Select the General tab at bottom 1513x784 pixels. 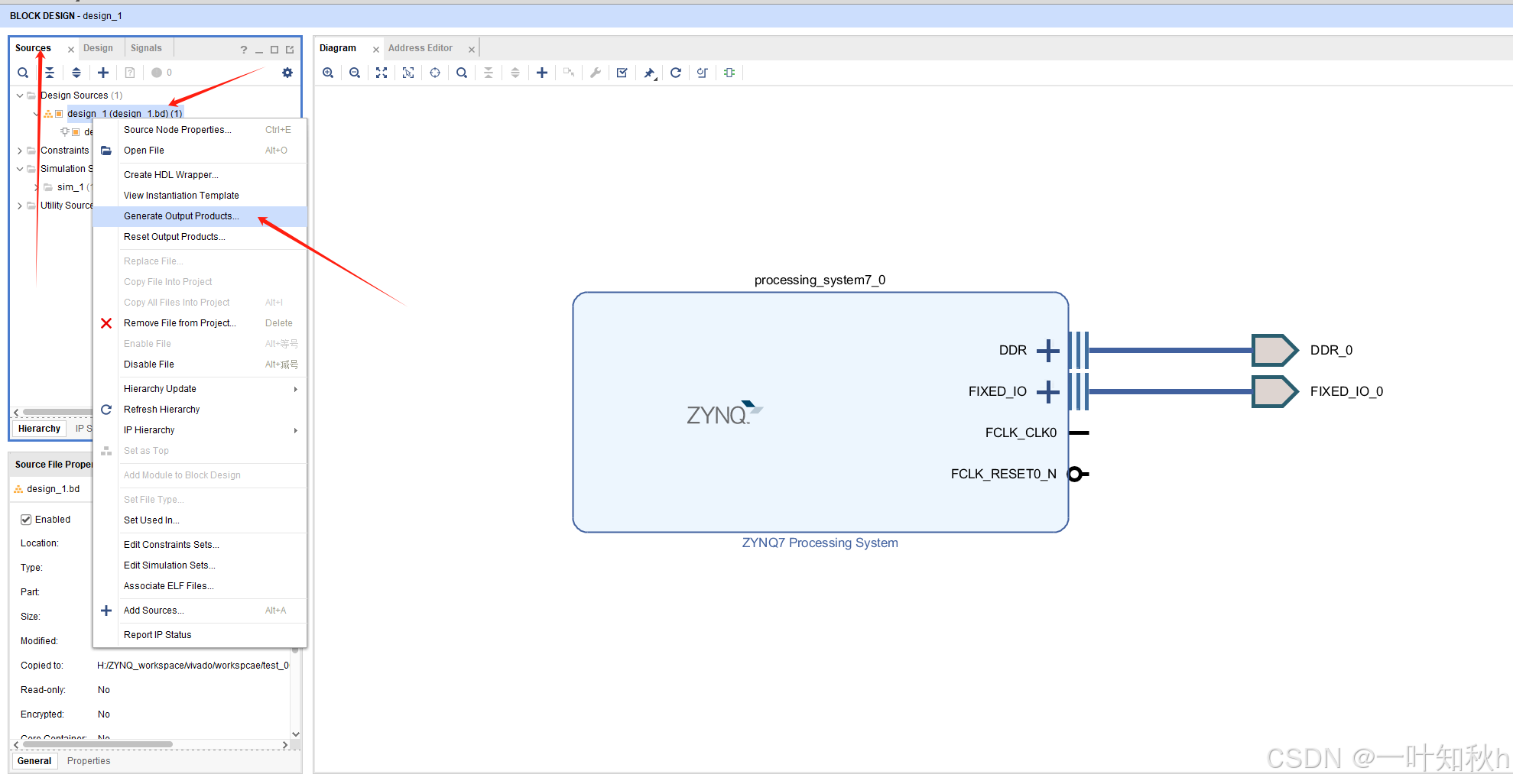click(34, 761)
